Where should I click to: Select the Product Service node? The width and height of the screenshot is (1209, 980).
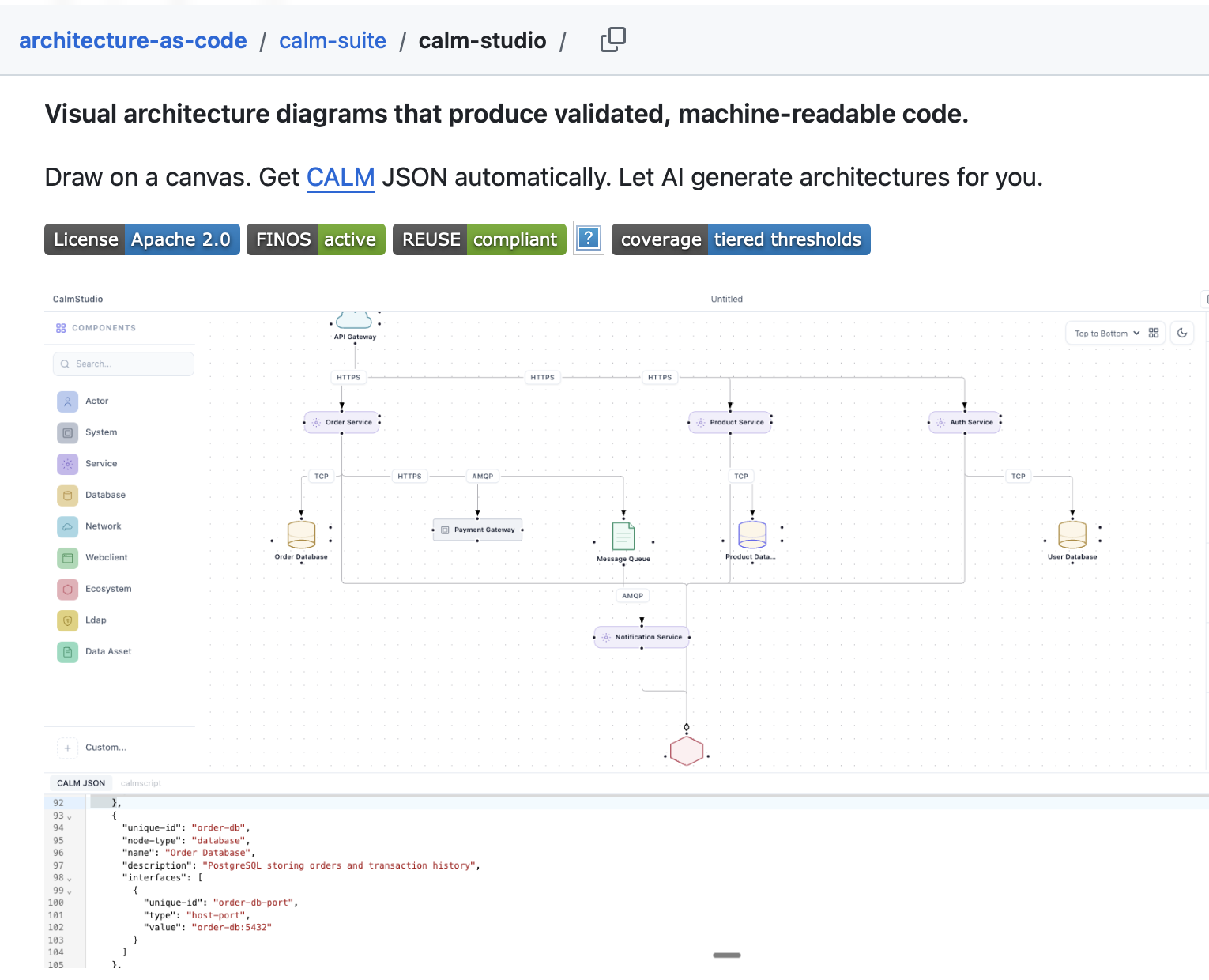point(730,422)
